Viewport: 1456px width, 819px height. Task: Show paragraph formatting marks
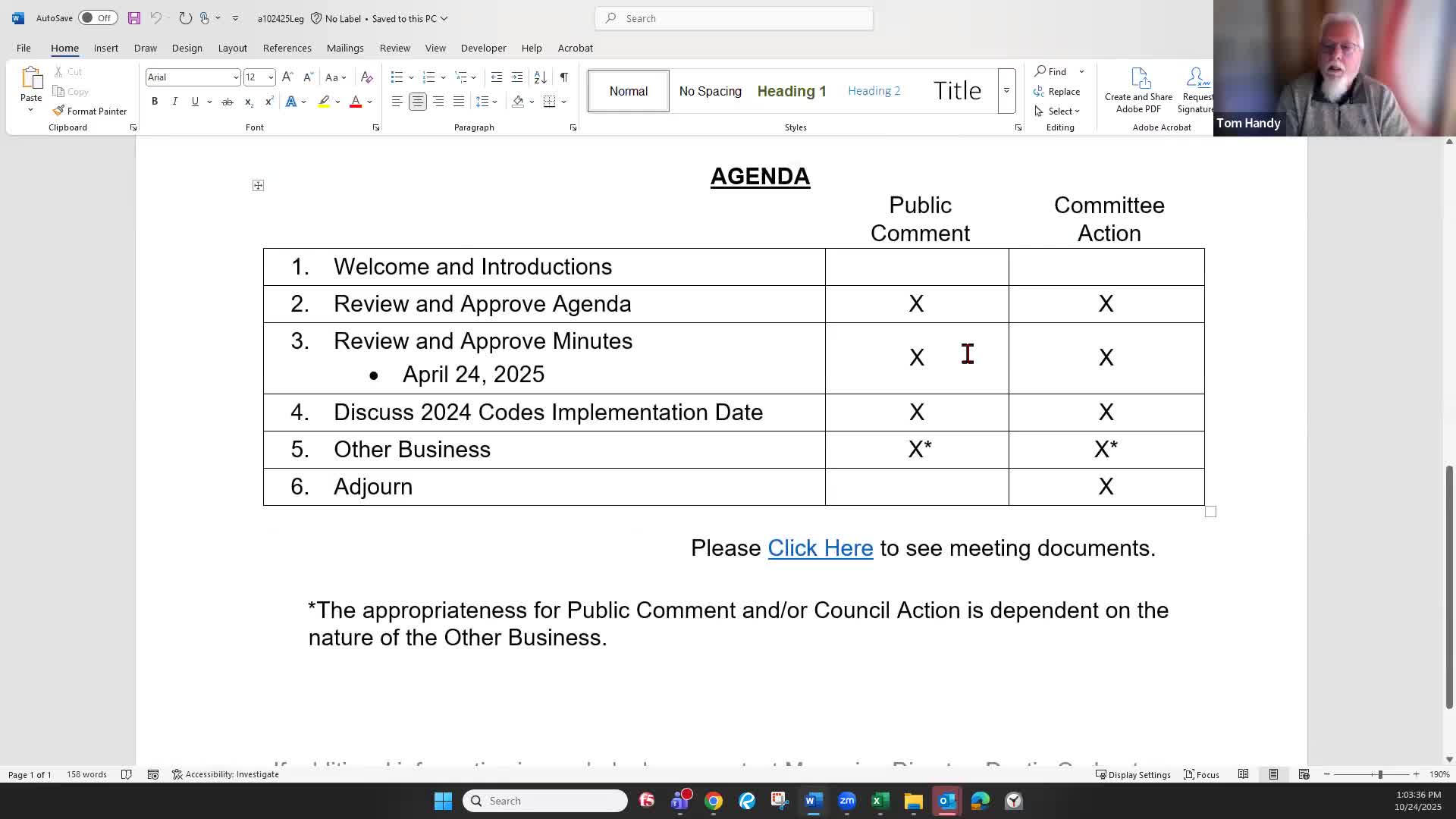pyautogui.click(x=563, y=77)
